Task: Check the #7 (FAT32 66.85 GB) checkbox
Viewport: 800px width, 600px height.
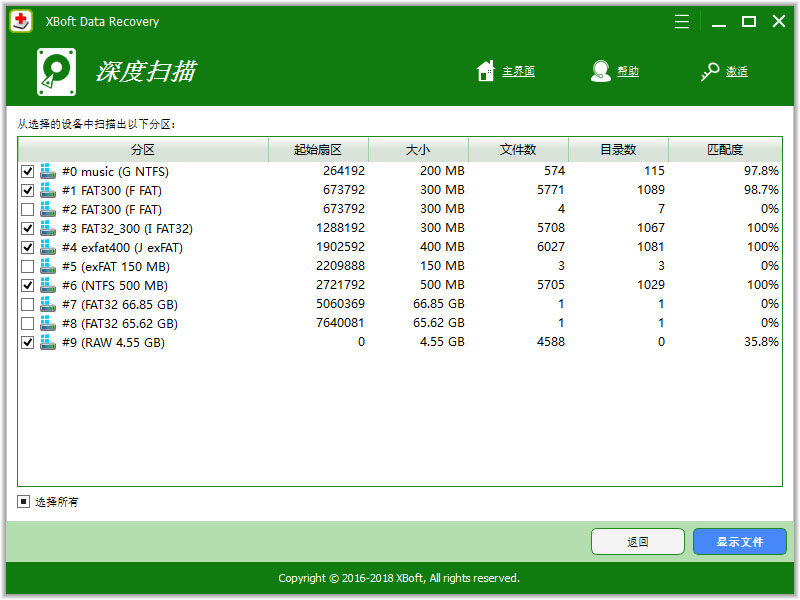Action: tap(28, 305)
